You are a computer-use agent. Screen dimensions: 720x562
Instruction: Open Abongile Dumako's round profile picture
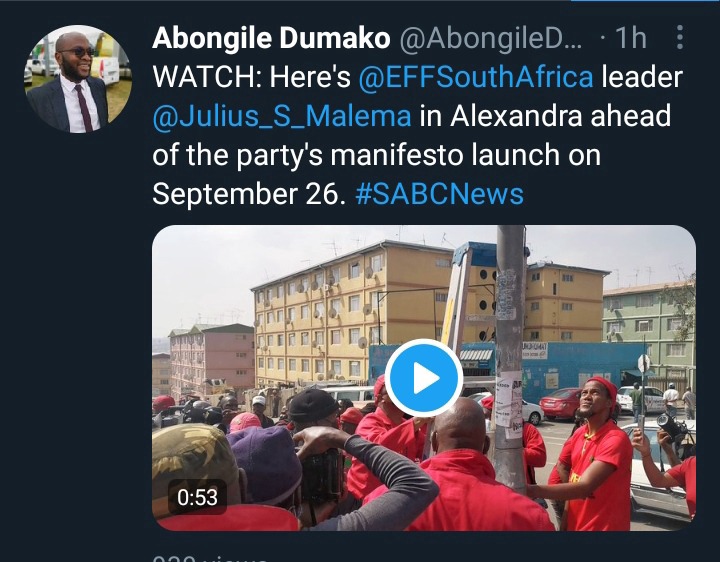(78, 79)
